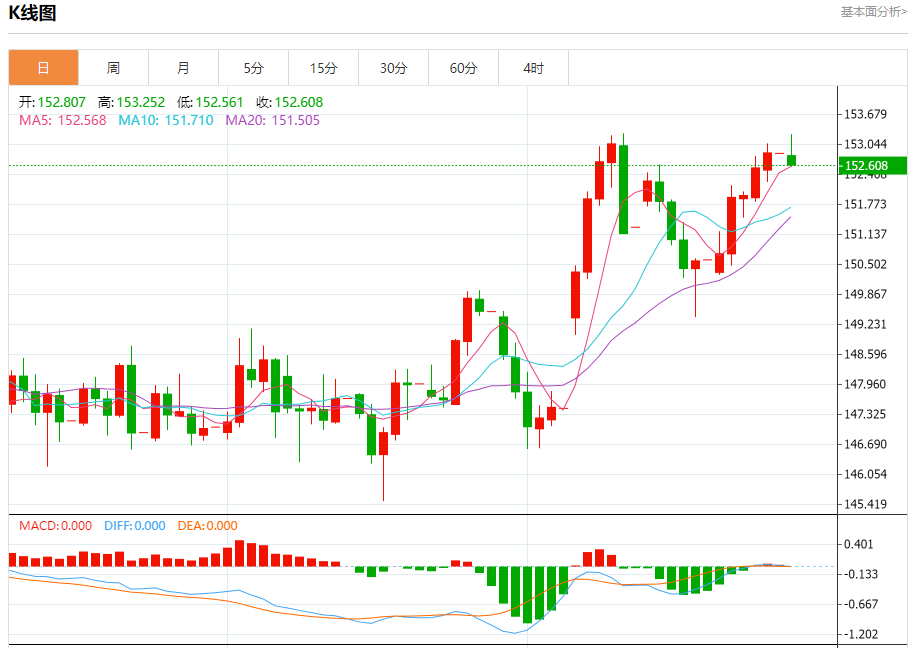This screenshot has height=648, width=913.
Task: Click the MACD:0.000 indicator label
Action: click(55, 526)
